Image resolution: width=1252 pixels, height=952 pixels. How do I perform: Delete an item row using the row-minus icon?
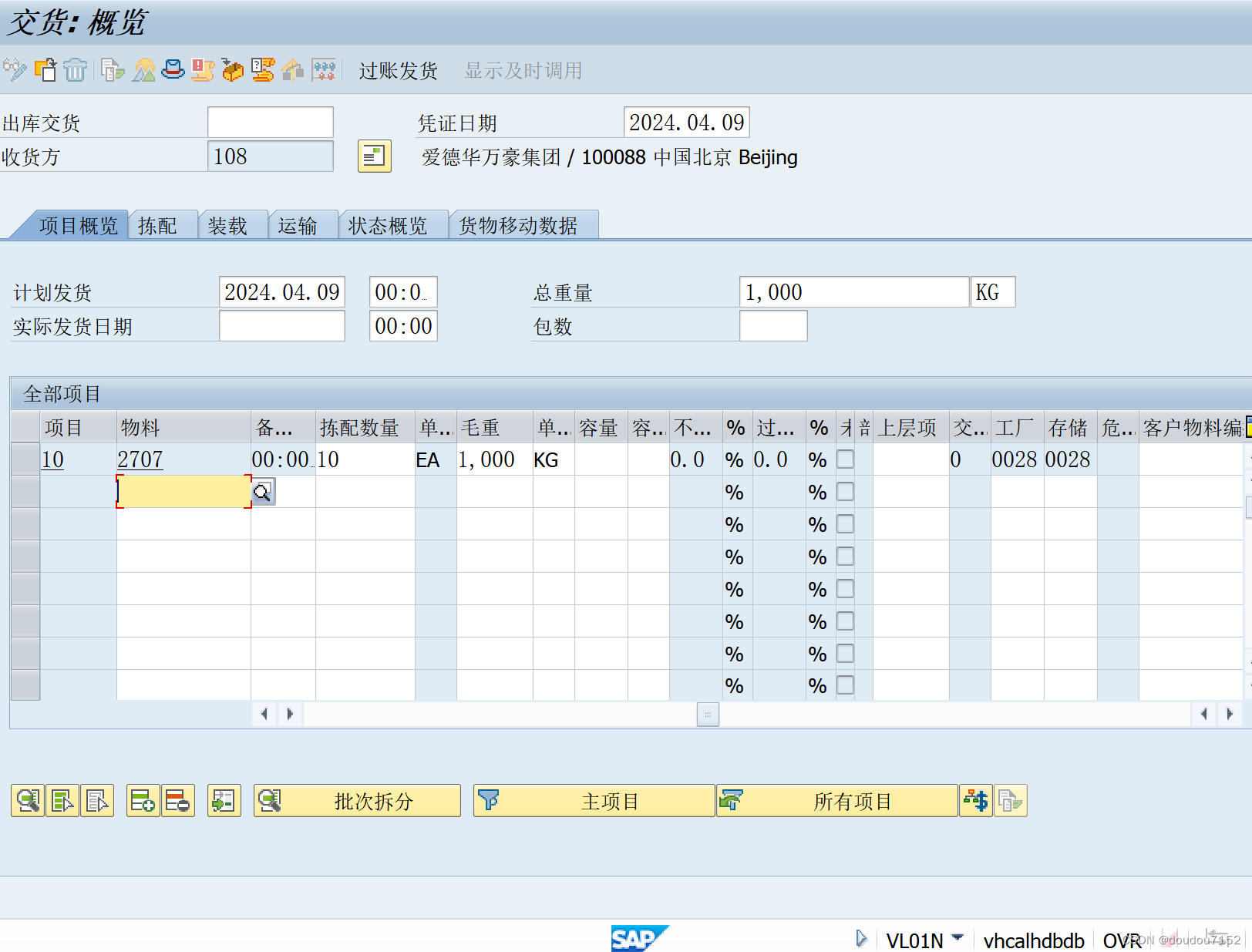pyautogui.click(x=179, y=800)
